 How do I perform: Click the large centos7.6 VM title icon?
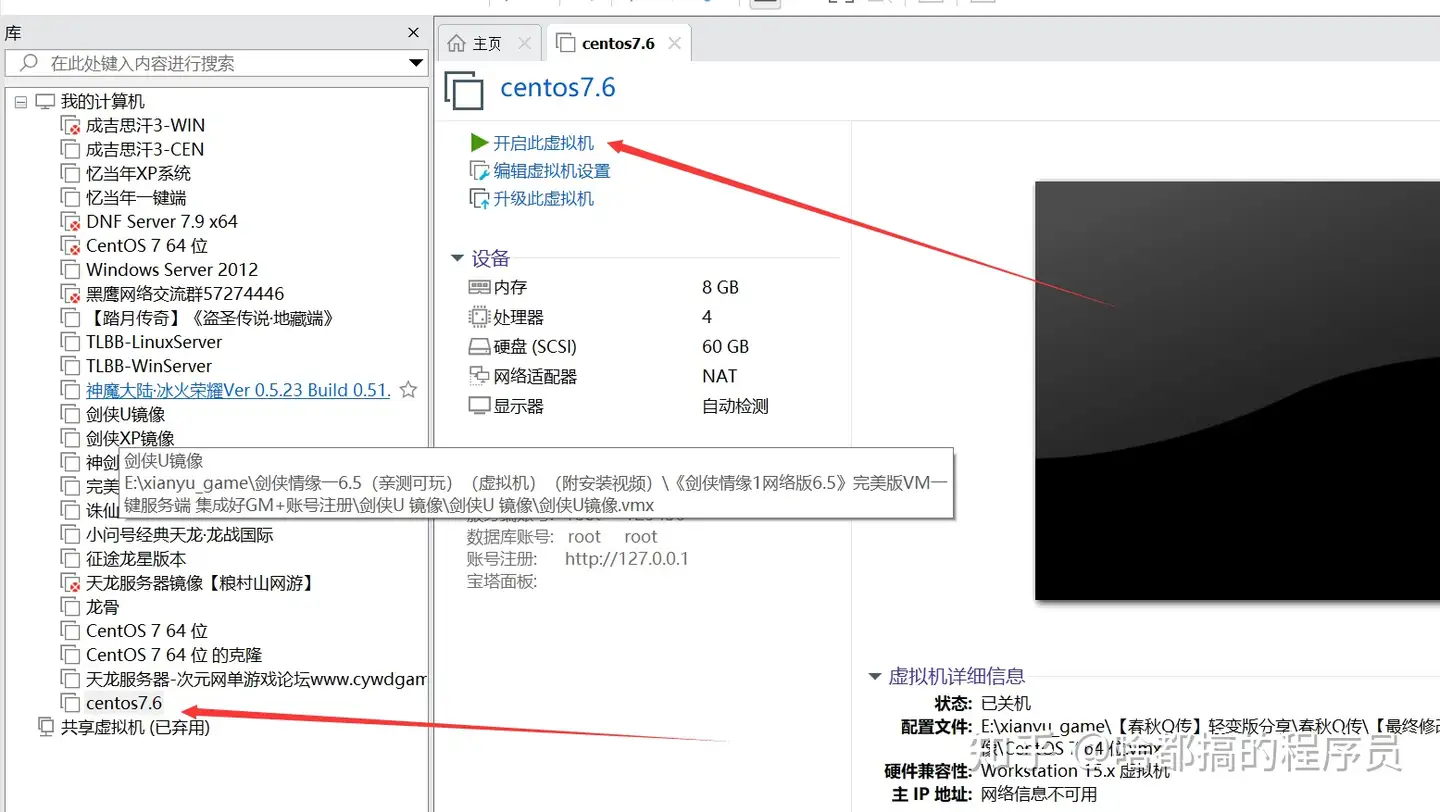pos(464,90)
